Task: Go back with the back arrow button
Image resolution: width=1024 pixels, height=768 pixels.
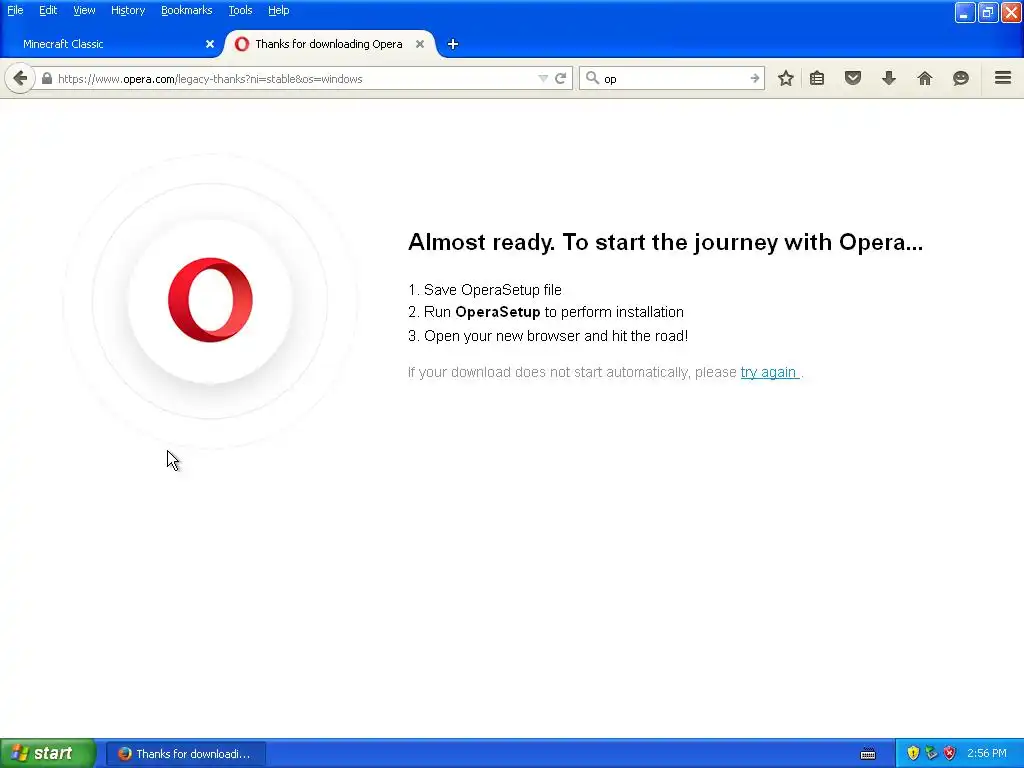Action: pyautogui.click(x=20, y=79)
